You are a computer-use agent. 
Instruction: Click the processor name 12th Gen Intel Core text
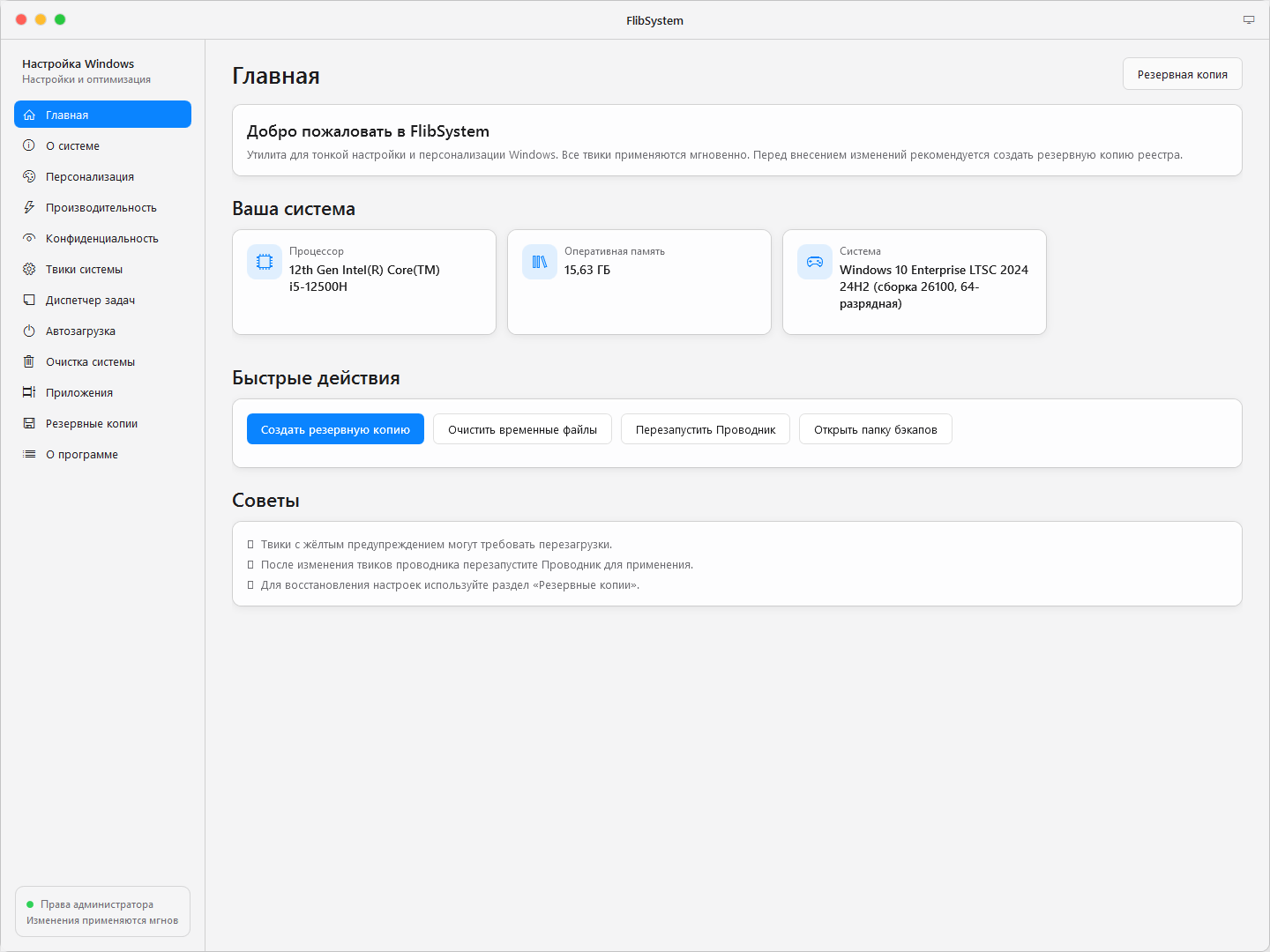[364, 279]
